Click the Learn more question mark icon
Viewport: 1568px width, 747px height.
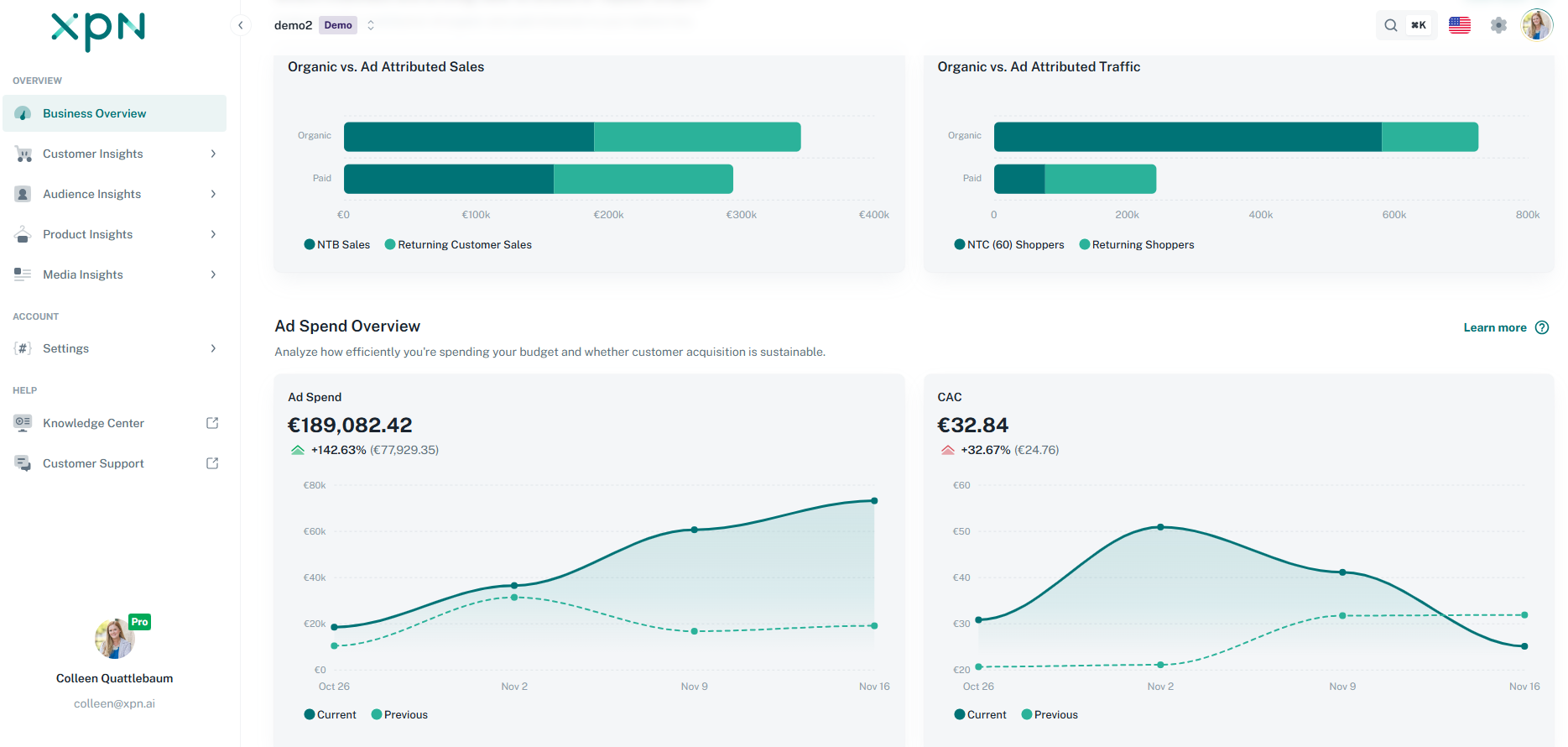pos(1542,327)
